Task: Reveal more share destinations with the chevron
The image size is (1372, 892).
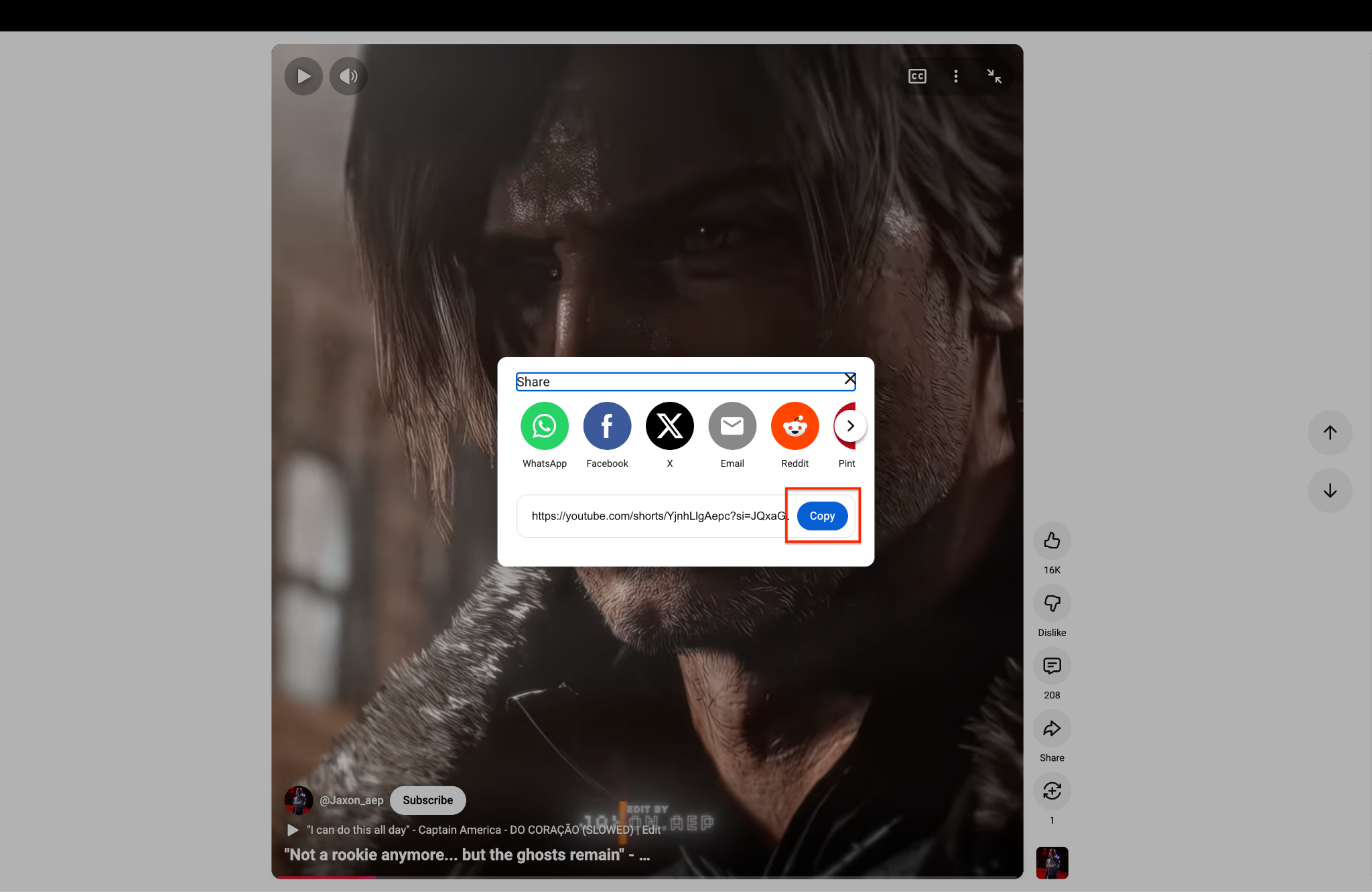Action: [x=849, y=426]
